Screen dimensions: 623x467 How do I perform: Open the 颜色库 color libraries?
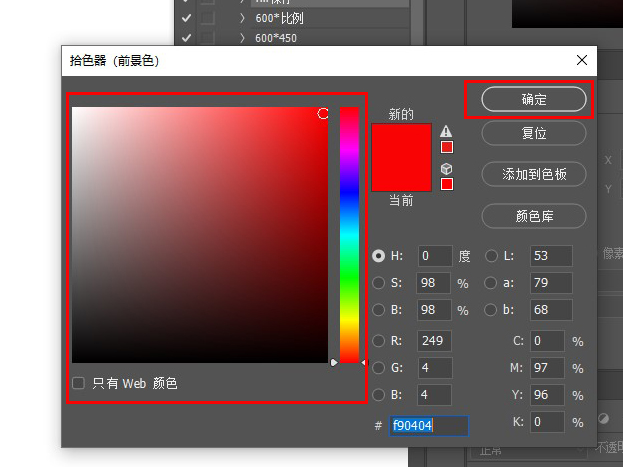(x=533, y=215)
